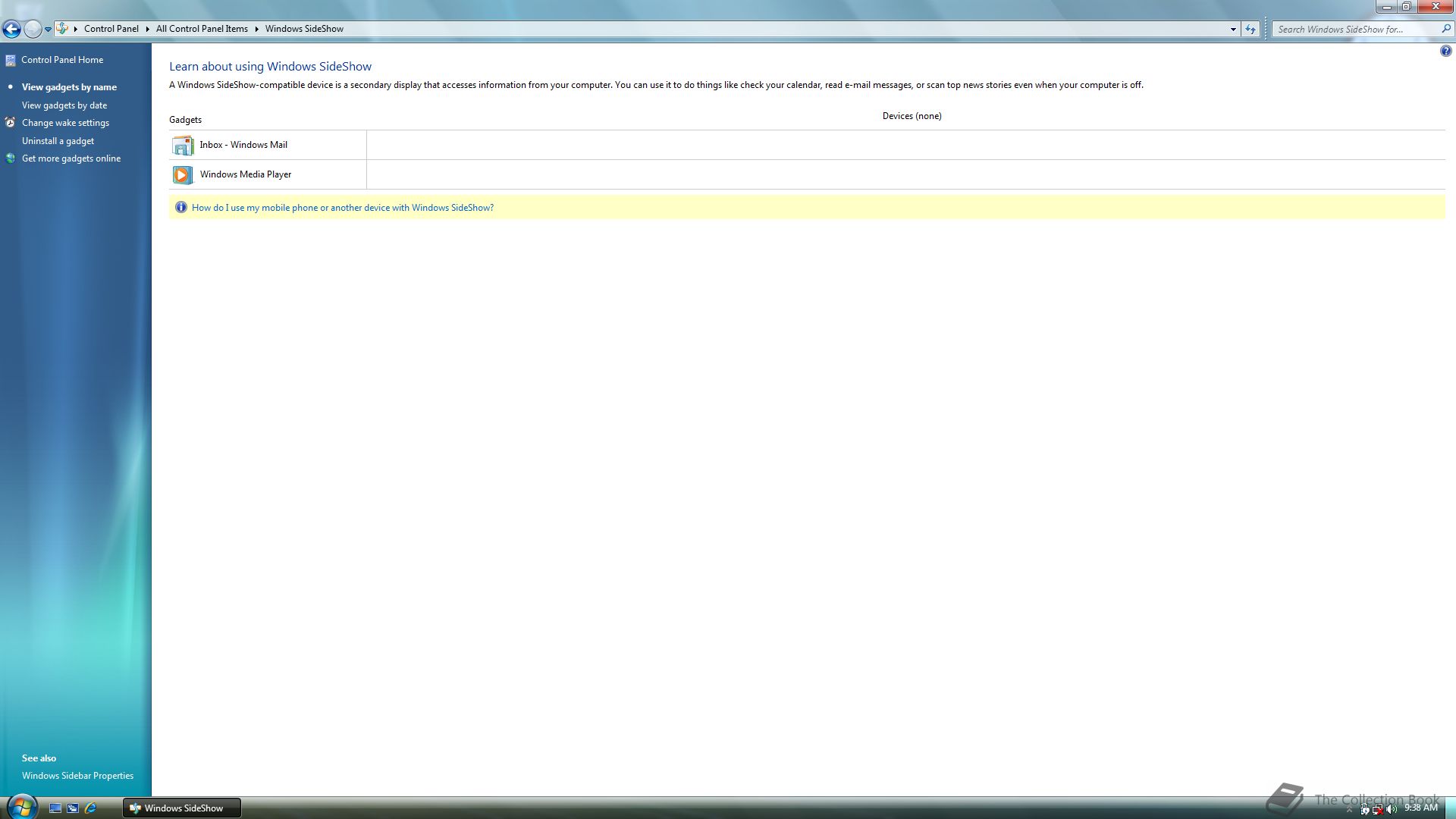
Task: Select All Control Panel Items breadcrumb
Action: tap(202, 29)
